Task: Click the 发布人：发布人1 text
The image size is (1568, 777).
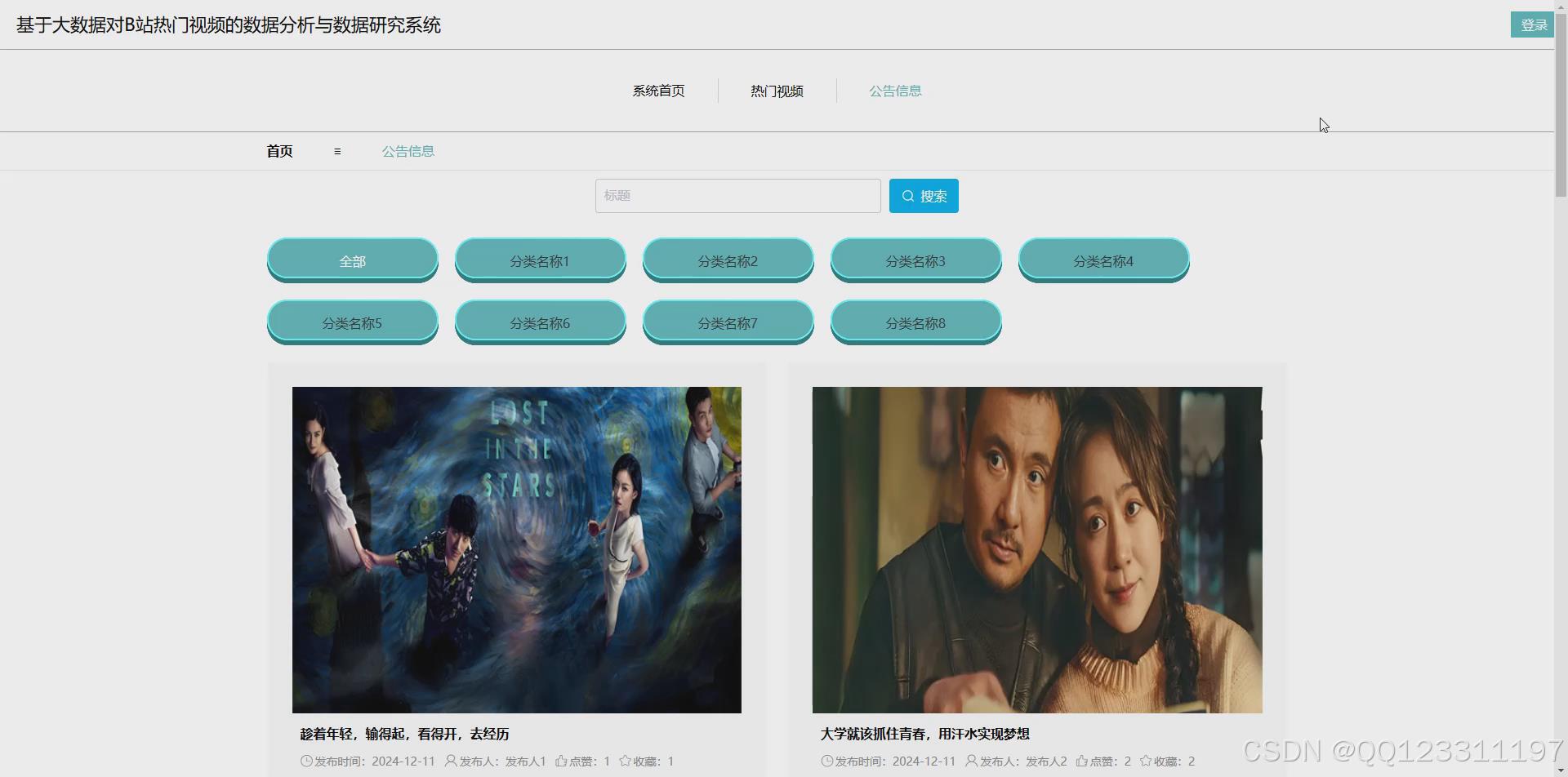Action: pos(502,761)
